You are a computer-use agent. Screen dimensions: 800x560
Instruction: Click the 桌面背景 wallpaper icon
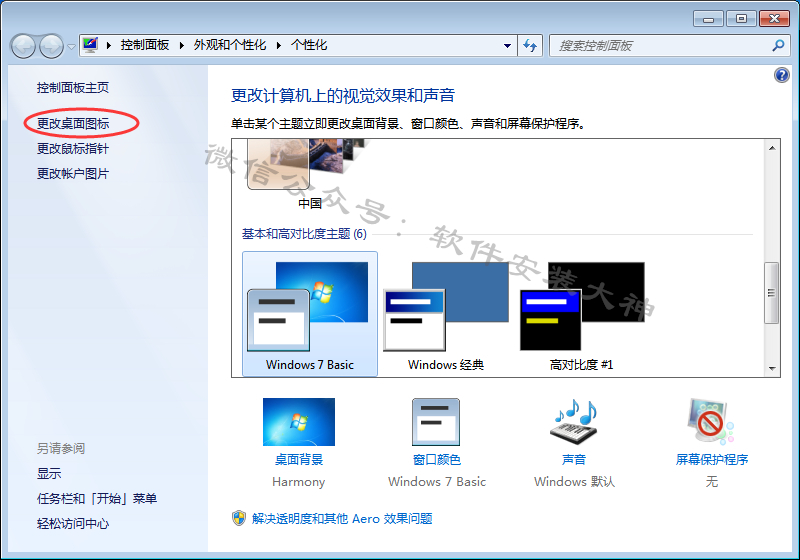coord(299,422)
